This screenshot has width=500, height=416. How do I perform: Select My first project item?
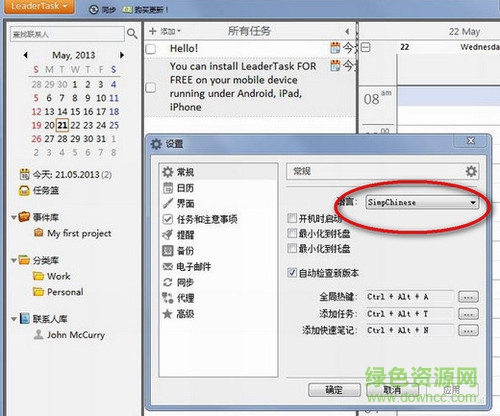click(73, 233)
